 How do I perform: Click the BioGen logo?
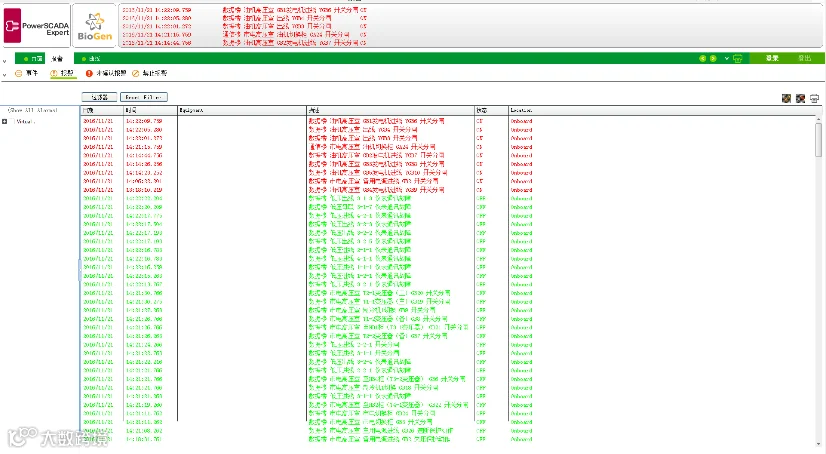tap(94, 25)
